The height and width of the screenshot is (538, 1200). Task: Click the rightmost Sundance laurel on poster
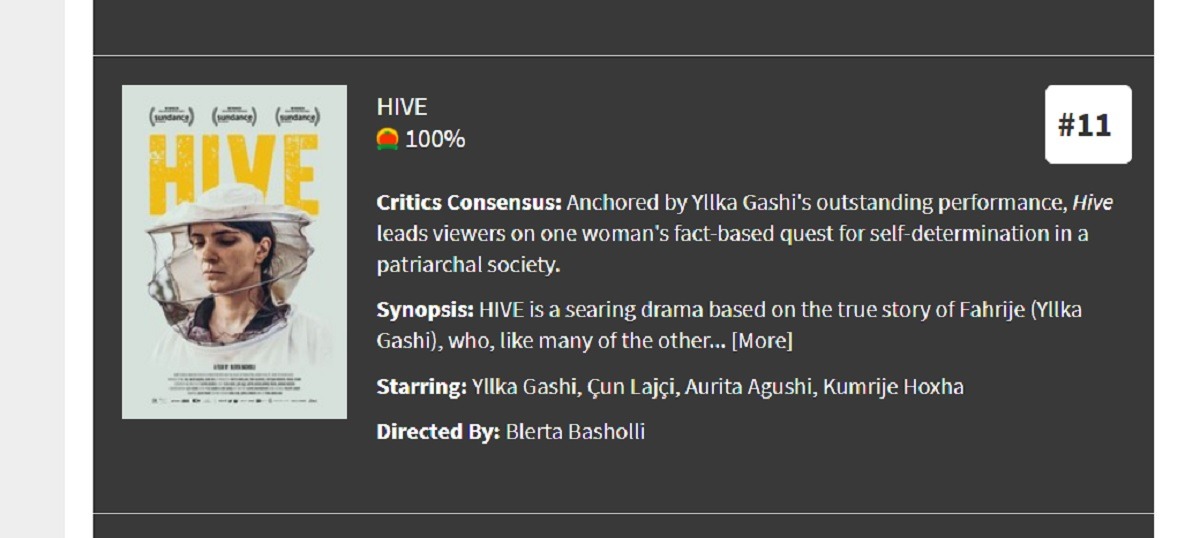[x=298, y=116]
